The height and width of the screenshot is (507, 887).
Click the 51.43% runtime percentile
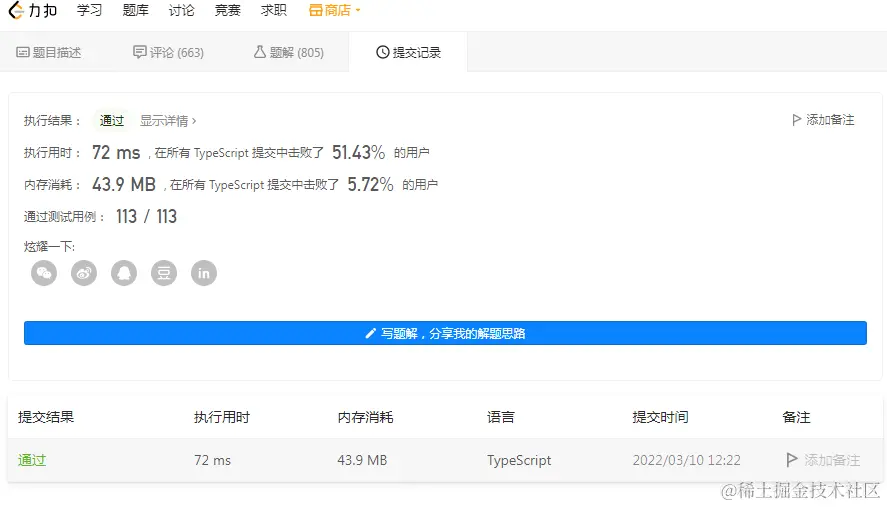pyautogui.click(x=358, y=153)
